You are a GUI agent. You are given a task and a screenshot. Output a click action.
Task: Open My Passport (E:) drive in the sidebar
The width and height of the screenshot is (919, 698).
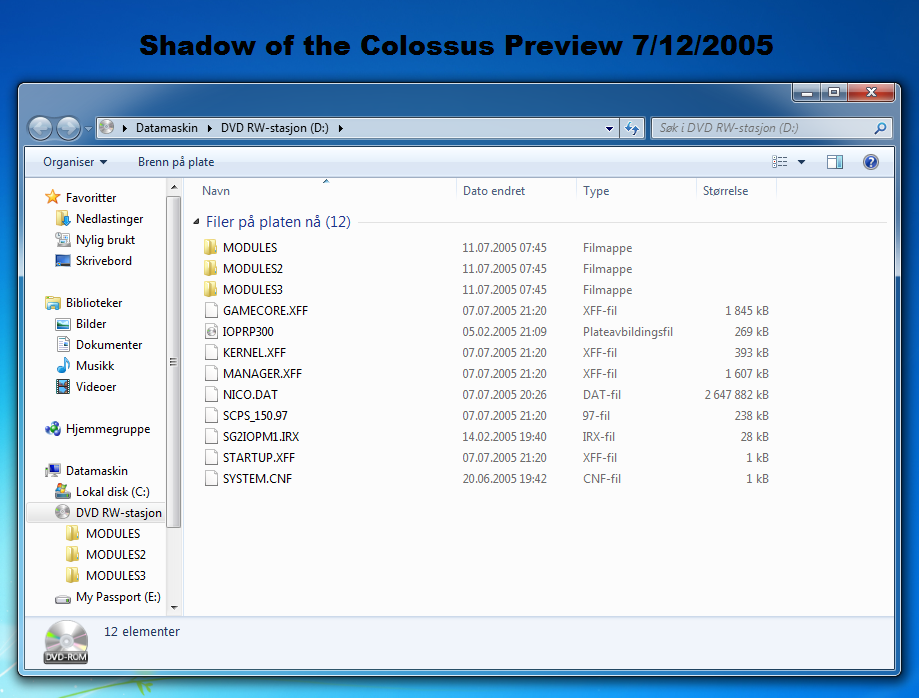[118, 597]
